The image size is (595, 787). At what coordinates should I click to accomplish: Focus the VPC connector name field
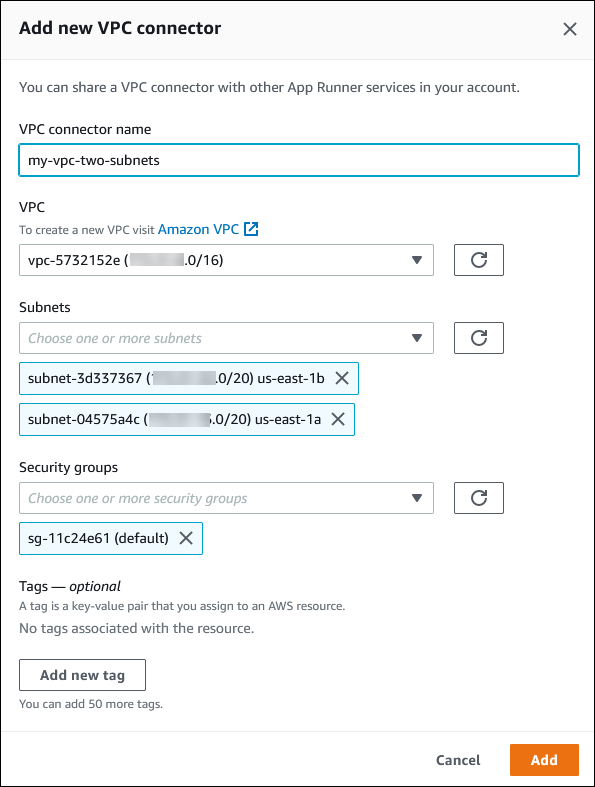click(299, 160)
